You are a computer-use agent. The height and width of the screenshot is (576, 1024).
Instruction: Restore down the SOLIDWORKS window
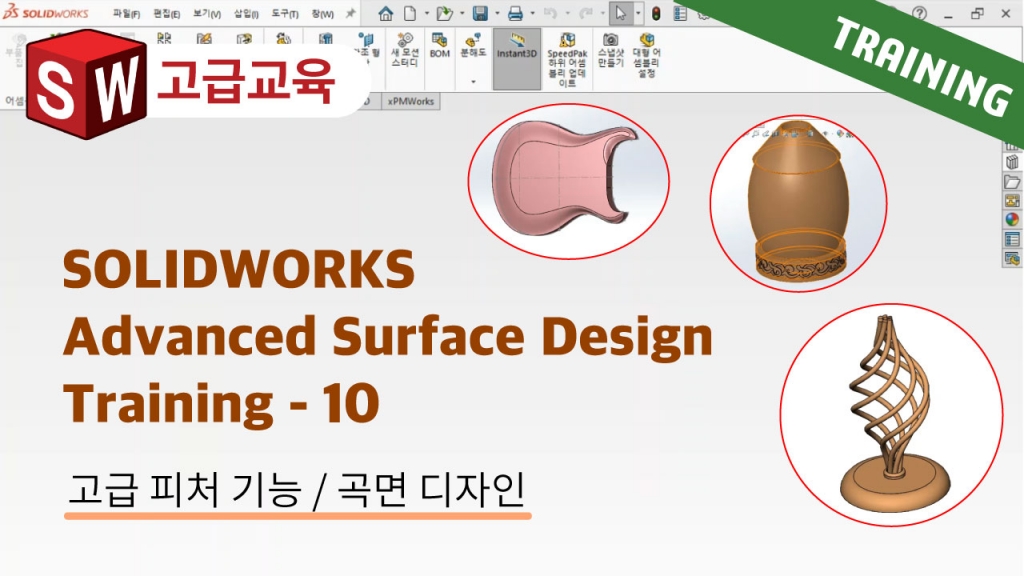click(x=977, y=14)
